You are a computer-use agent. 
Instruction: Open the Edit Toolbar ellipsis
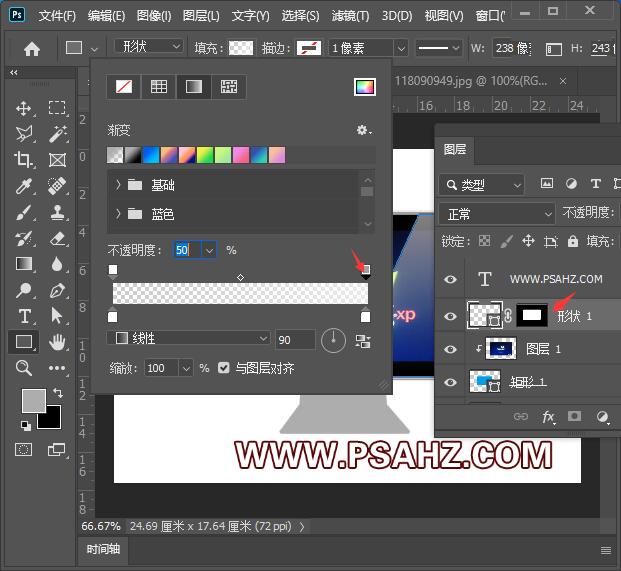point(57,368)
